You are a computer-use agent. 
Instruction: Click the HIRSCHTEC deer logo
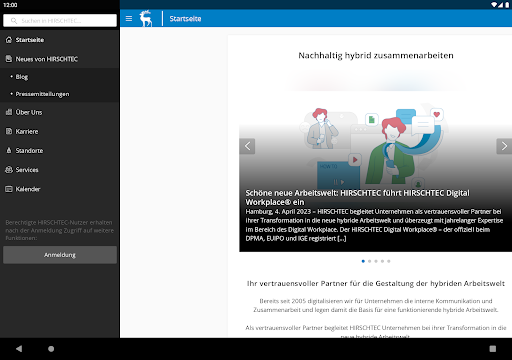[146, 18]
